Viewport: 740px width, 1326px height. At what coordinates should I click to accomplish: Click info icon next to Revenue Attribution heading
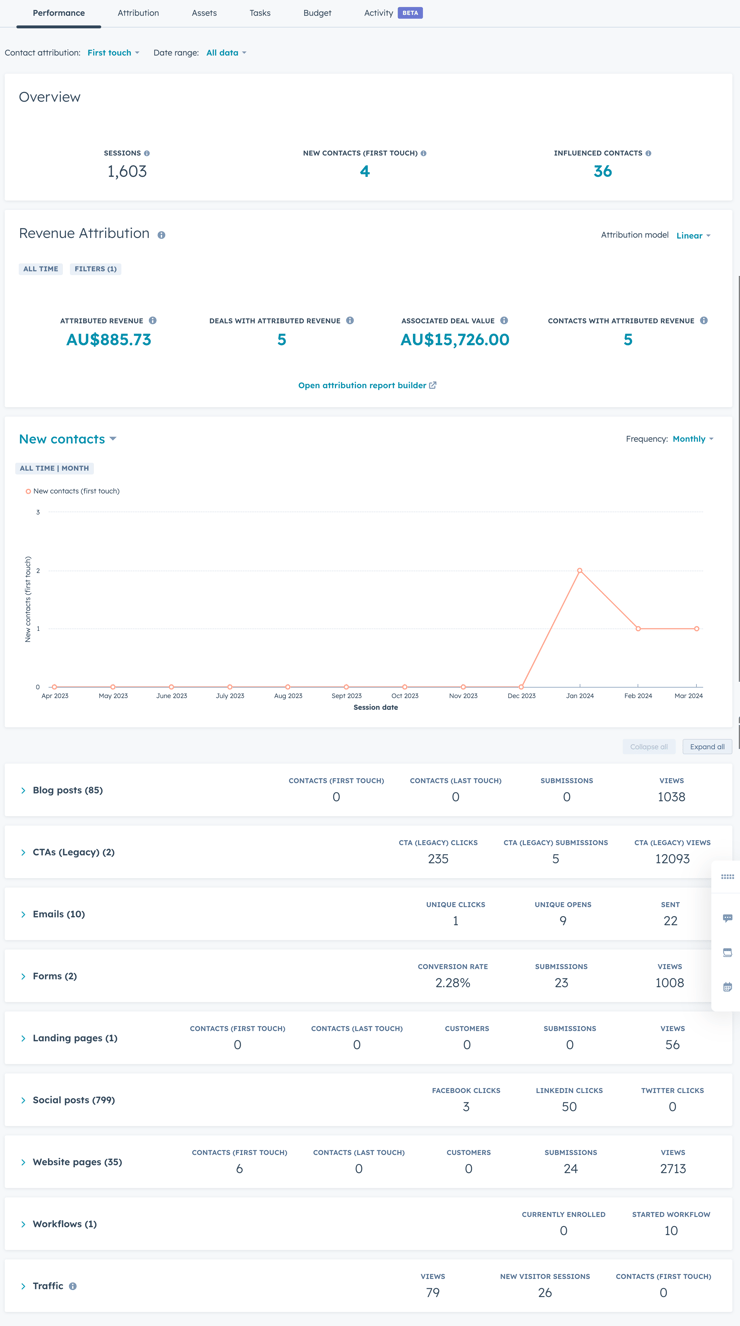161,235
